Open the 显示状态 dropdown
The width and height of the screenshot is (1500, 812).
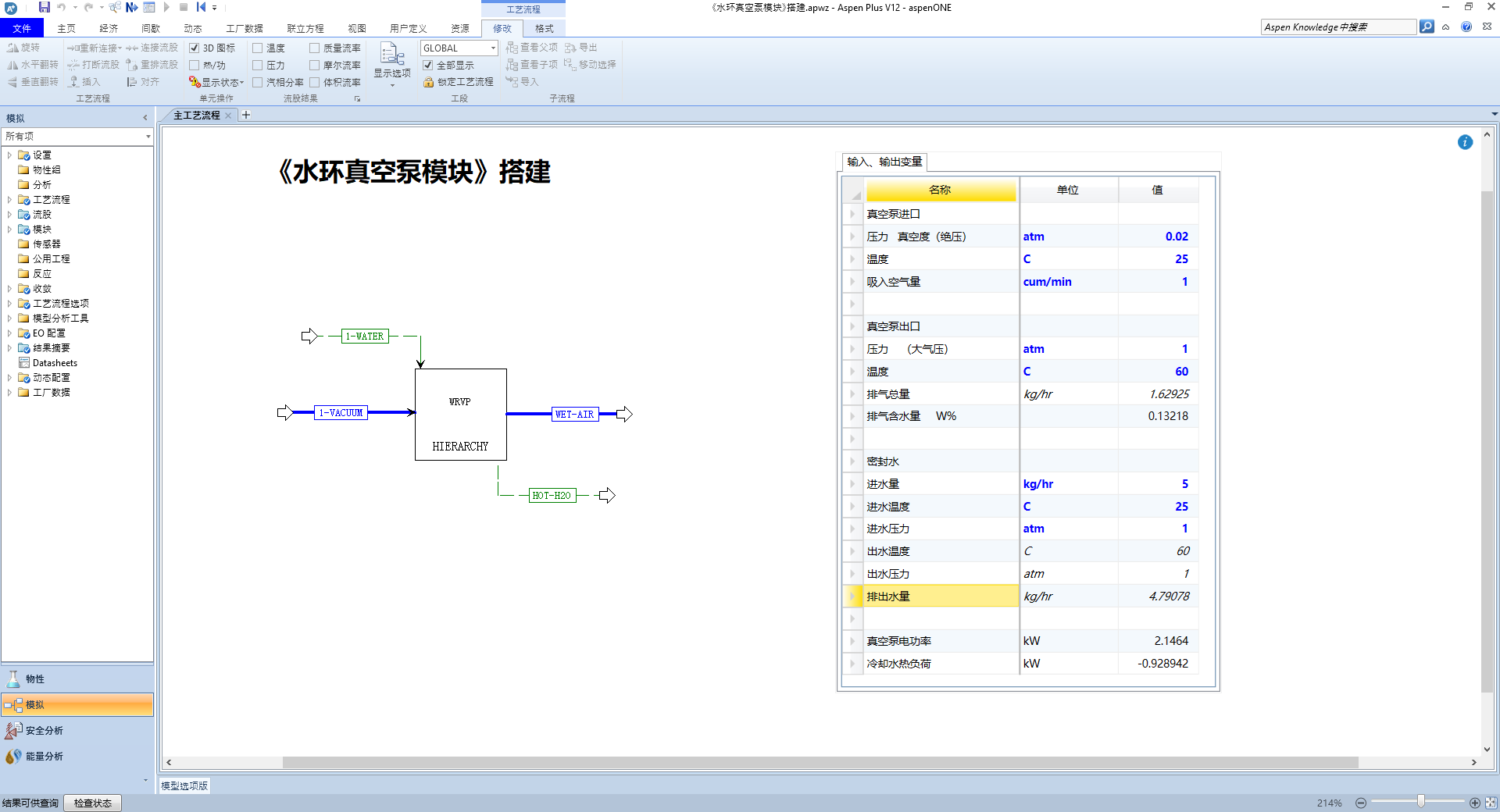[216, 82]
